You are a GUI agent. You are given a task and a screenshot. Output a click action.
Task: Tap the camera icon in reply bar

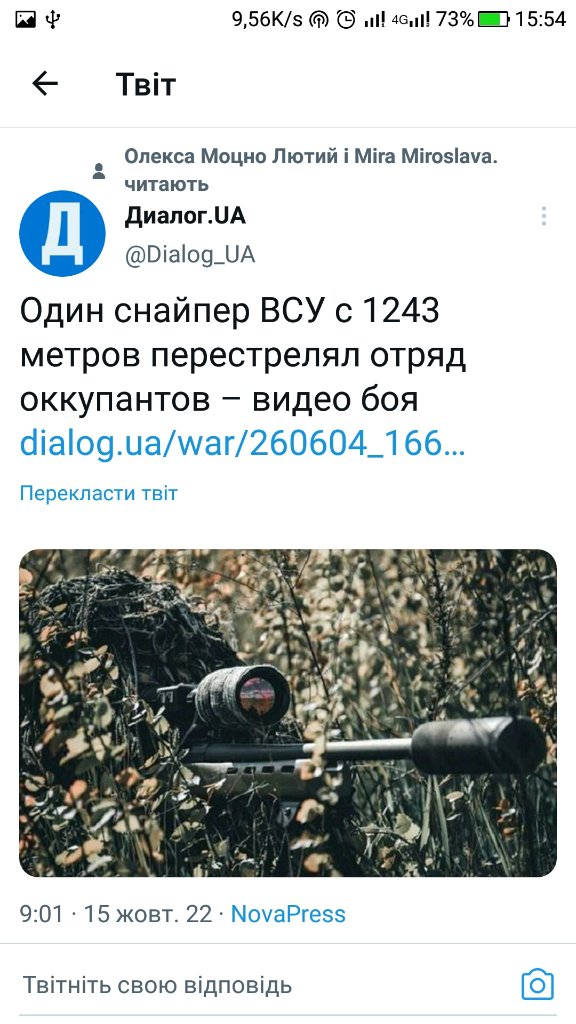coord(537,985)
